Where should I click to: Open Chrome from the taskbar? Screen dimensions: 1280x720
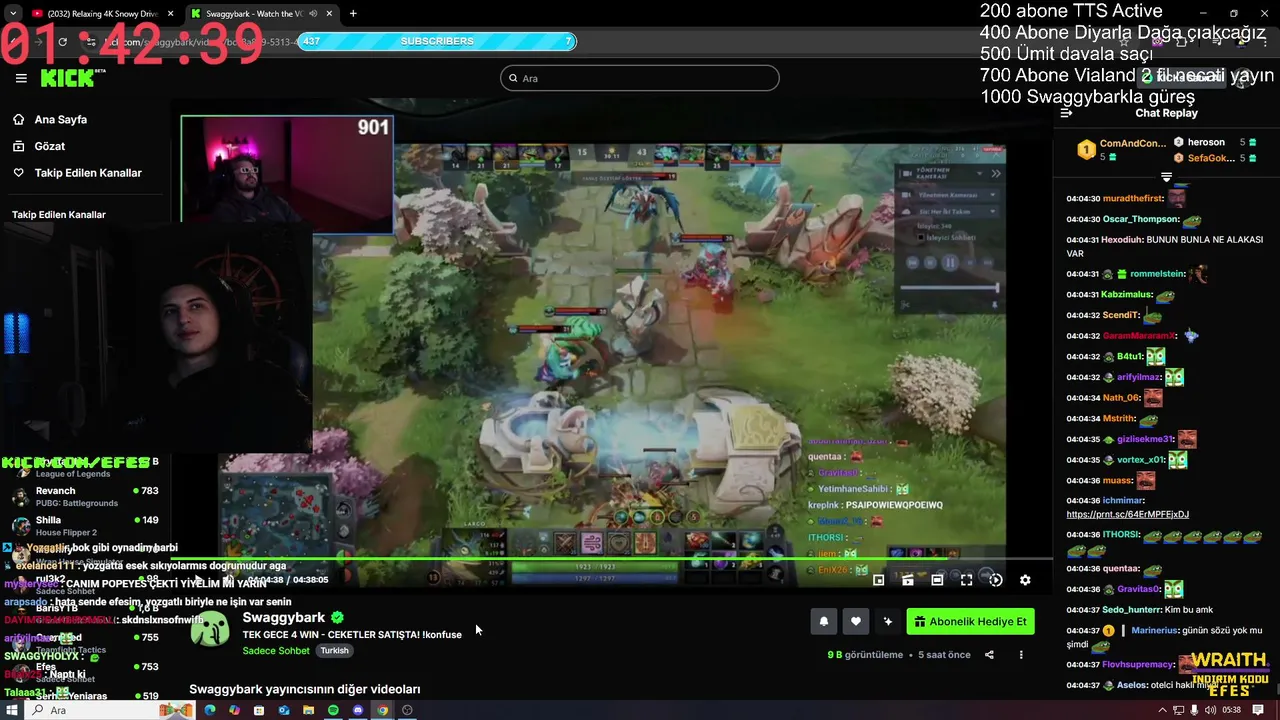coord(382,710)
